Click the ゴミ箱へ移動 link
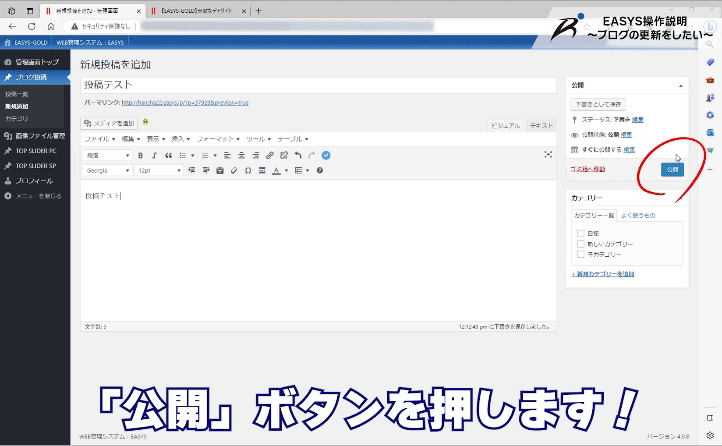Viewport: 722px width, 446px height. pos(588,169)
